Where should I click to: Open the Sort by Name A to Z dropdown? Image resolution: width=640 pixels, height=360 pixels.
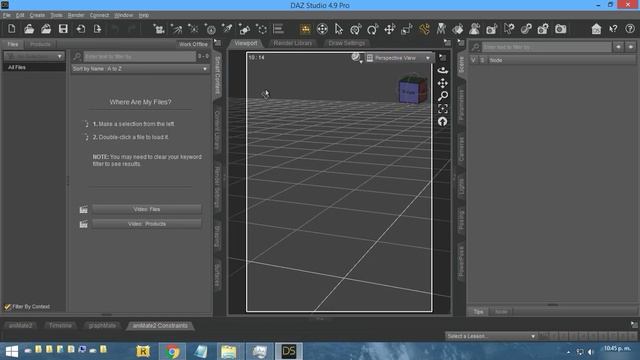click(x=140, y=69)
